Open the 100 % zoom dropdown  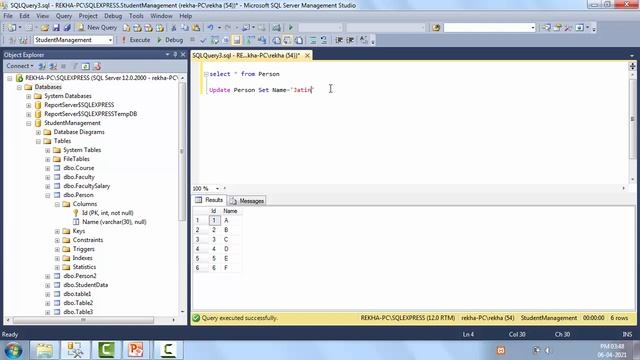click(217, 189)
